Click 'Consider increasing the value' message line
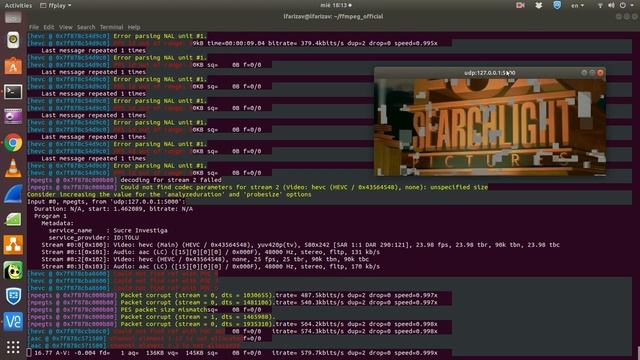This screenshot has height=360, width=640. point(169,195)
